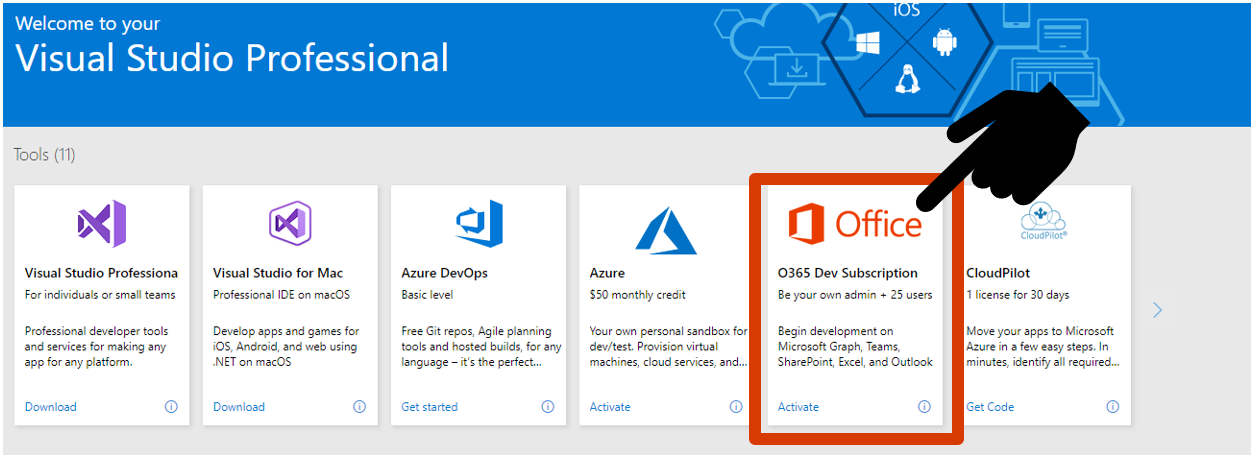Expand more tools with right chevron arrow
This screenshot has width=1251, height=455.
click(1158, 310)
